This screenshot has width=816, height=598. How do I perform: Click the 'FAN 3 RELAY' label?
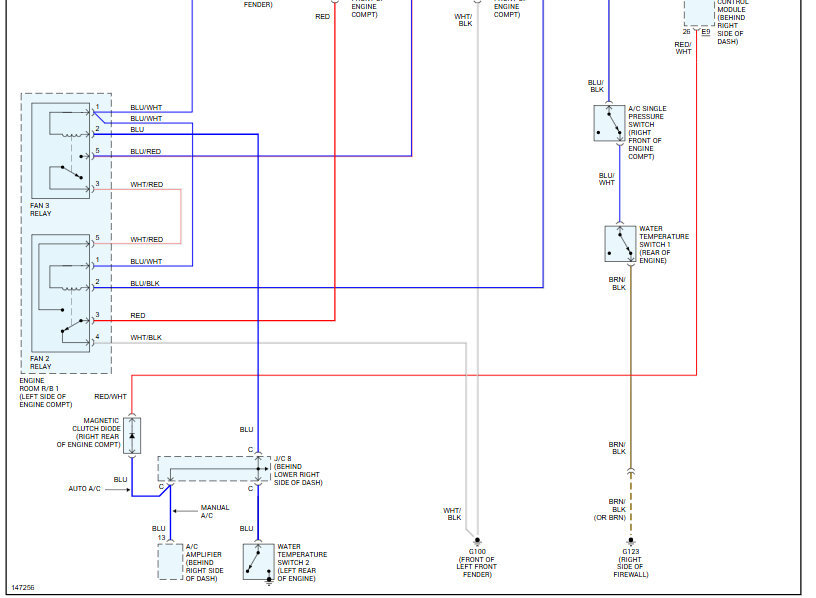tap(41, 209)
